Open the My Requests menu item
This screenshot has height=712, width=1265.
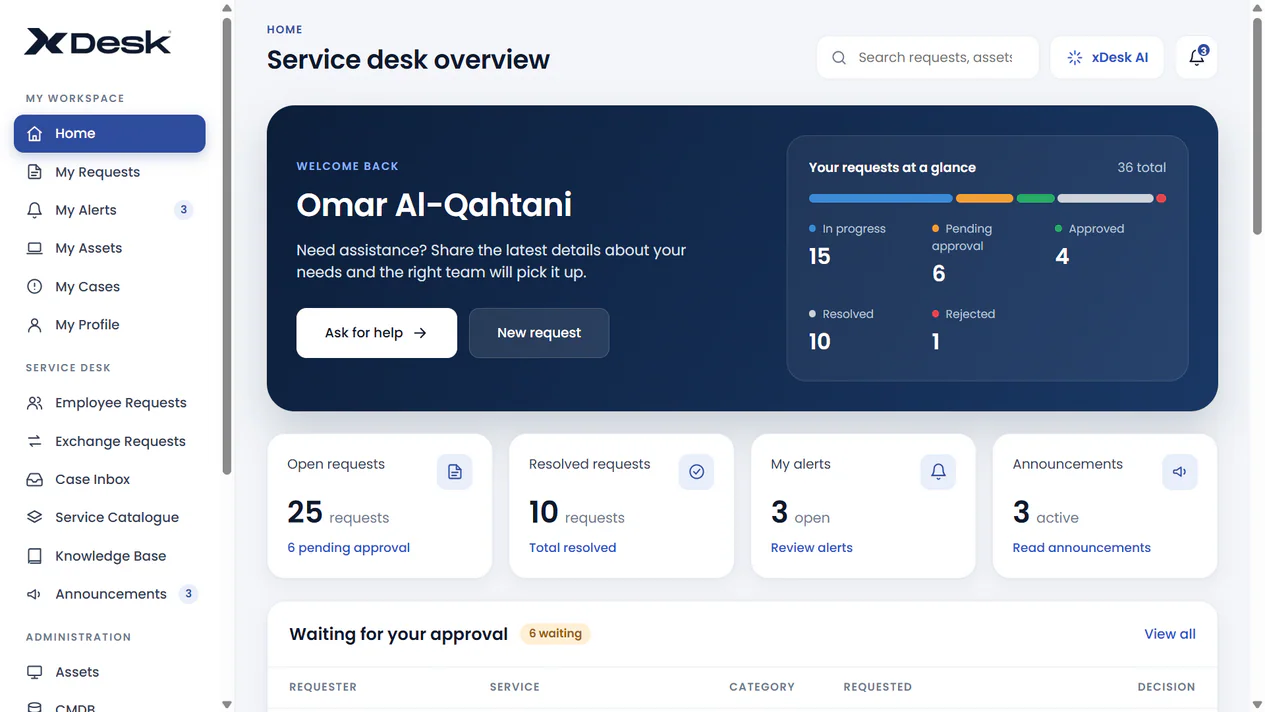[110, 172]
